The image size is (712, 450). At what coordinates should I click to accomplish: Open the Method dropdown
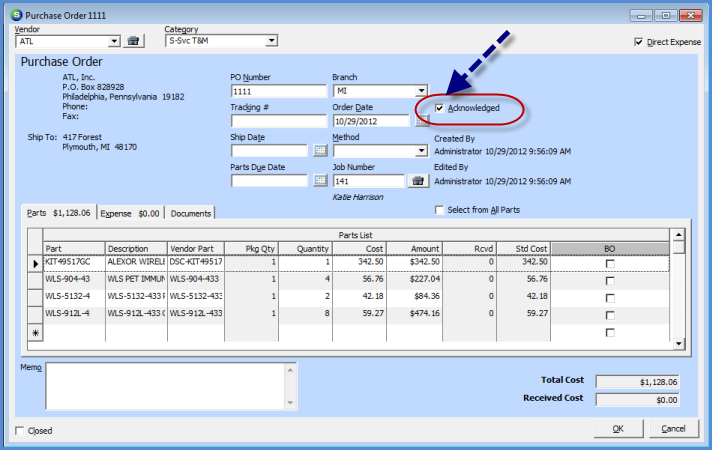(x=421, y=151)
